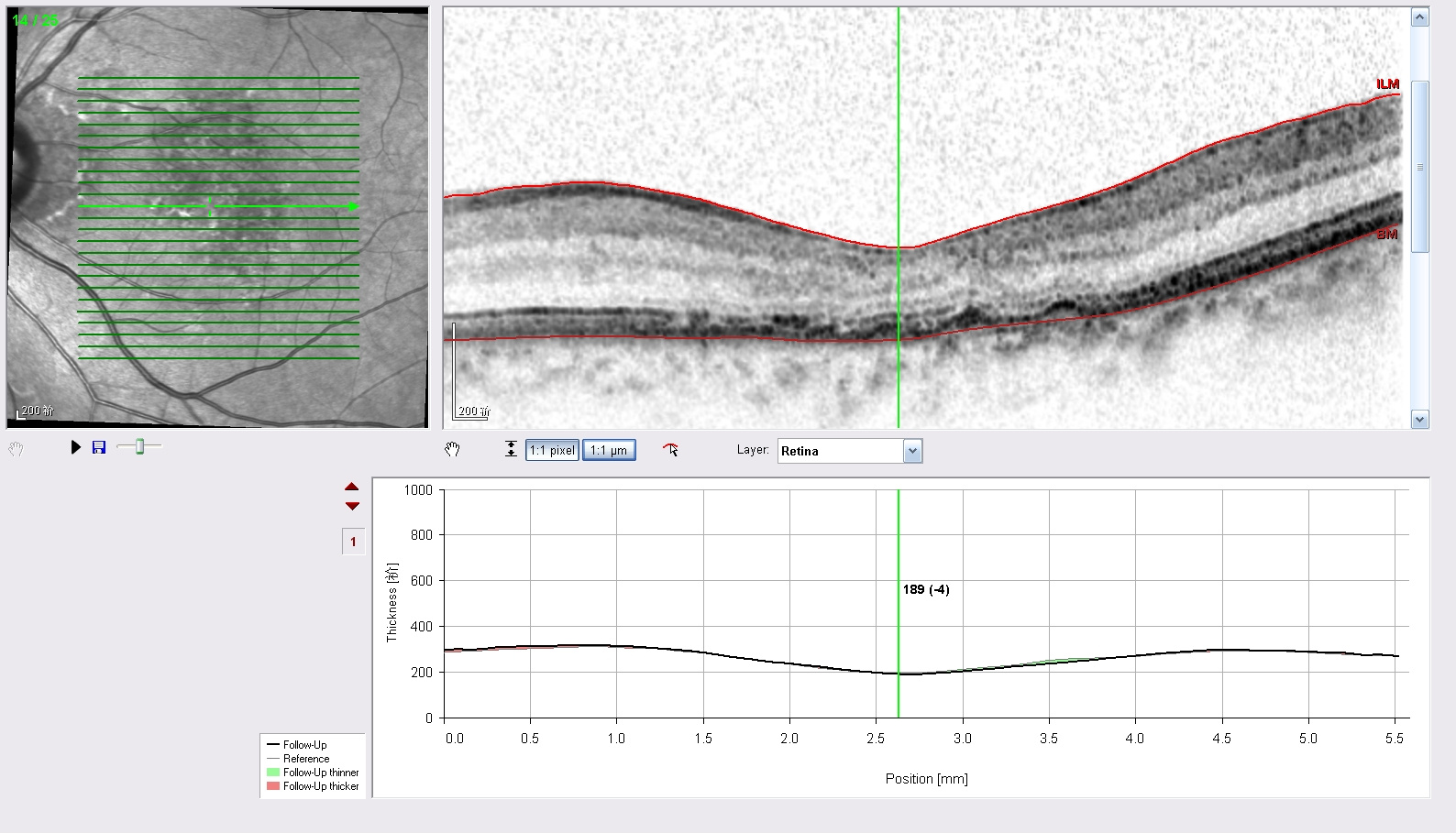The height and width of the screenshot is (833, 1456).
Task: Click the 14 / 25 scan counter
Action: [x=35, y=20]
